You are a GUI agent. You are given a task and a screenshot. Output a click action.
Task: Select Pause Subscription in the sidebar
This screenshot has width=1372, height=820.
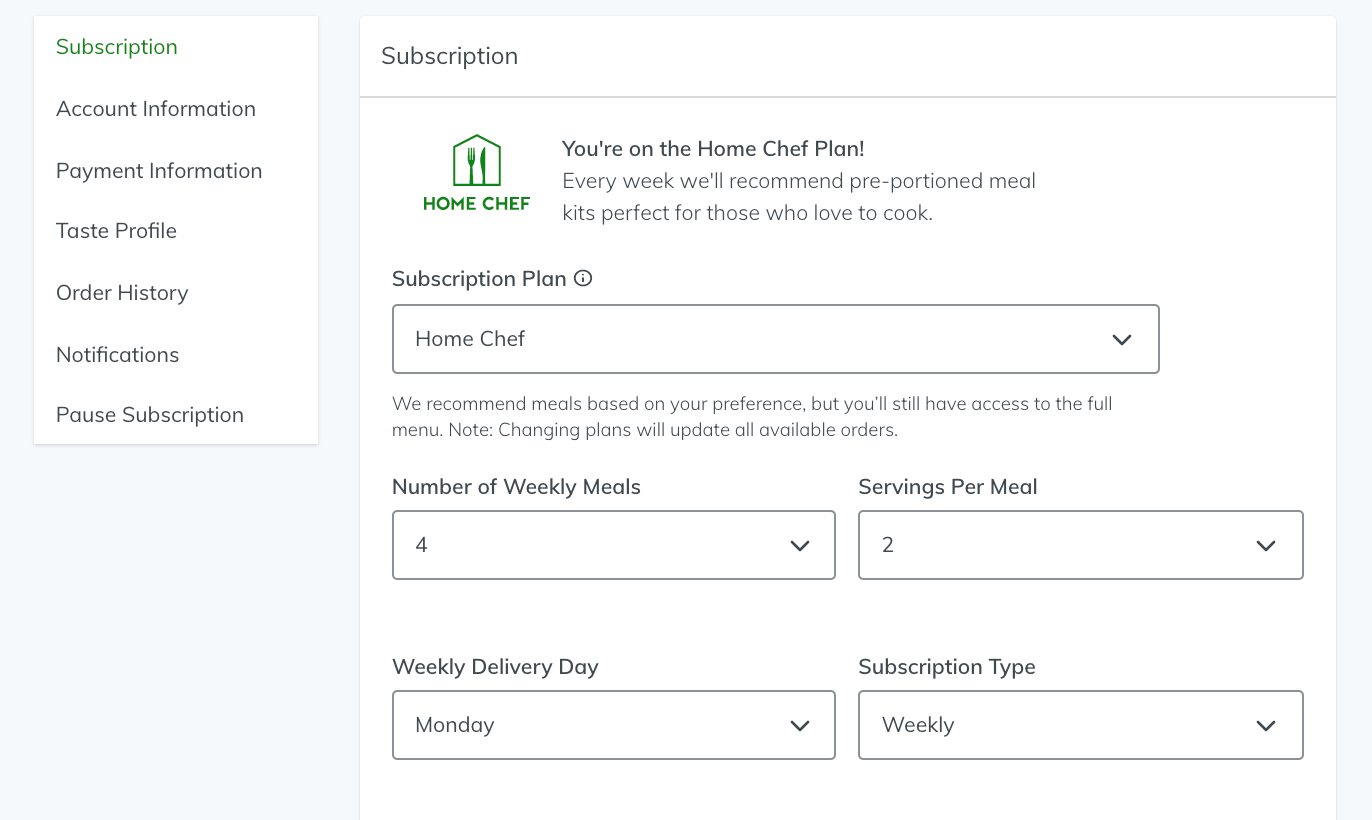point(150,415)
